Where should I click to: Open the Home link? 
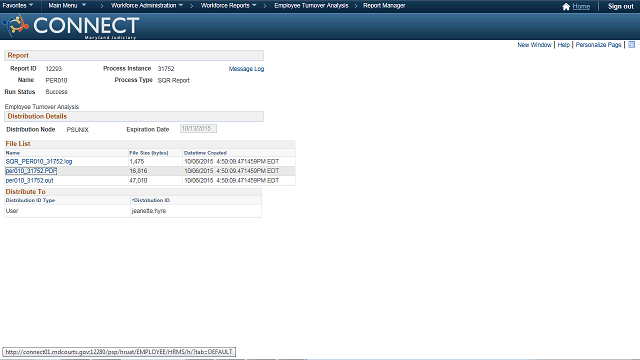581,7
